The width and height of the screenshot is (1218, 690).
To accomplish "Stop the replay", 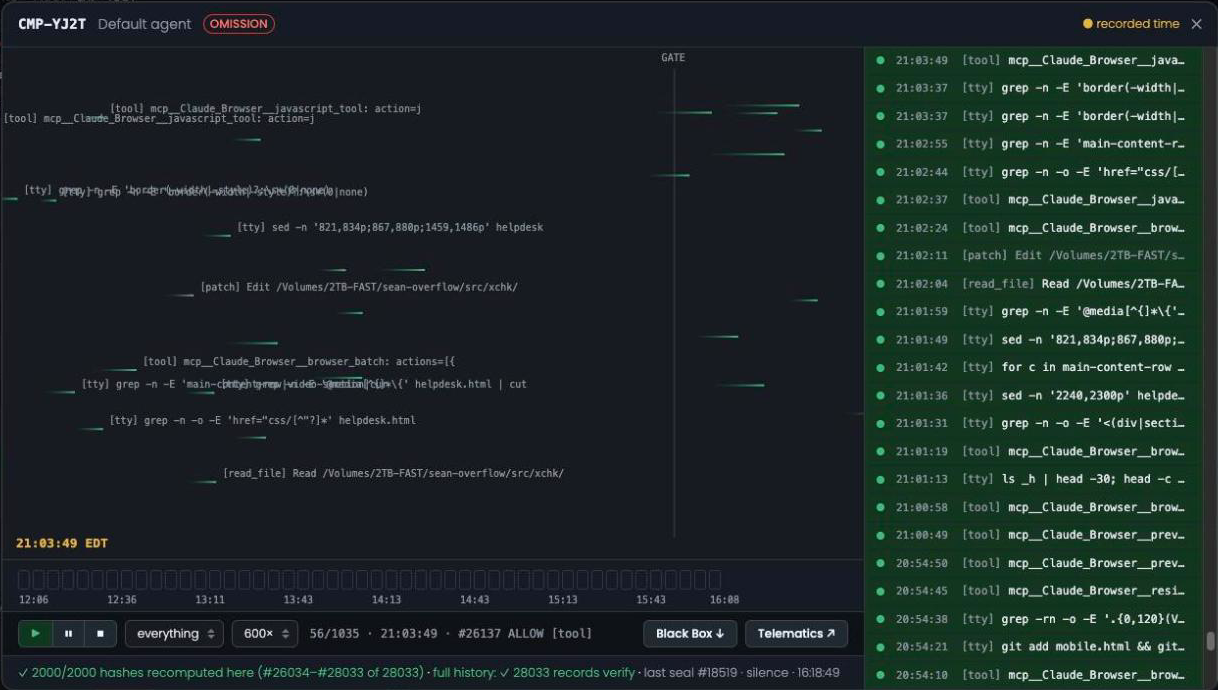I will [100, 633].
